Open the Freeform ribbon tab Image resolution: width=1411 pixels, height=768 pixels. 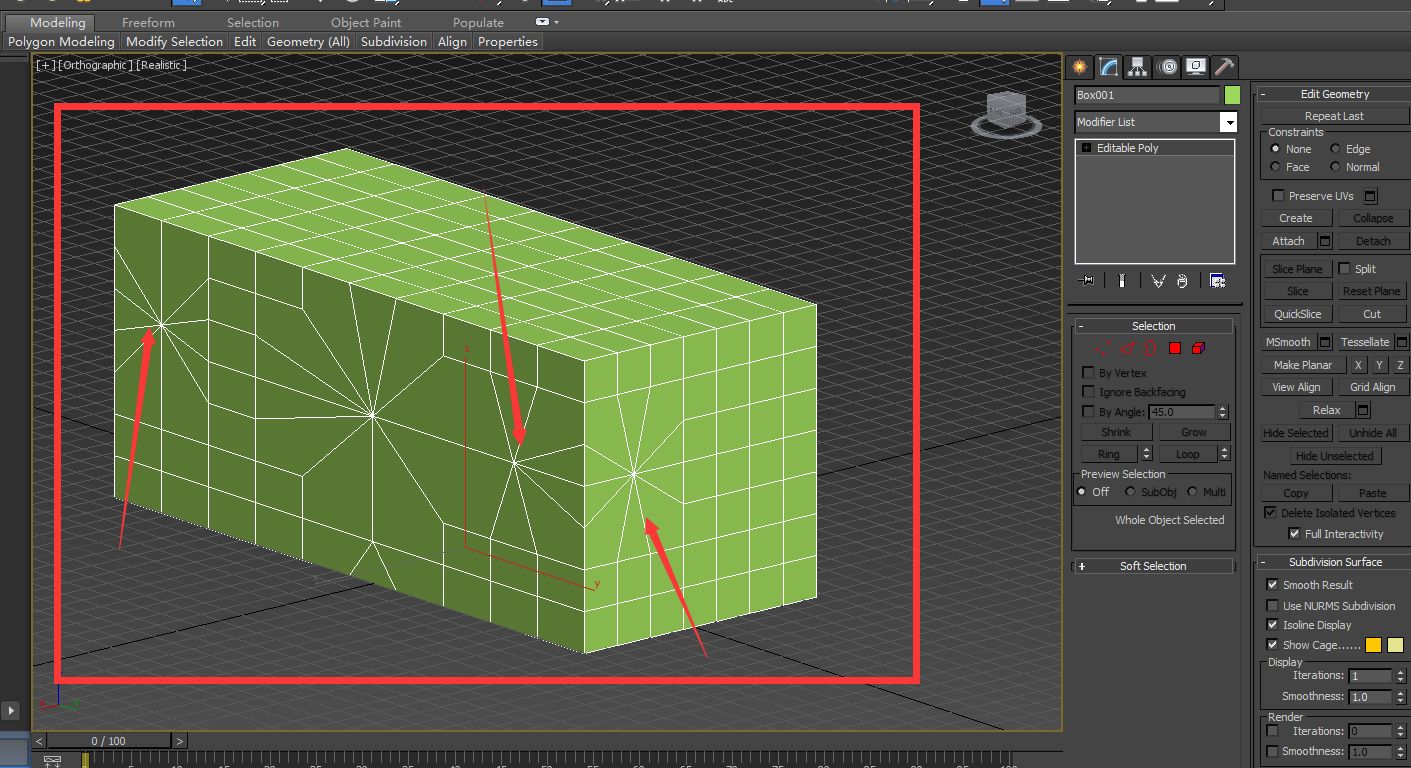pyautogui.click(x=148, y=22)
